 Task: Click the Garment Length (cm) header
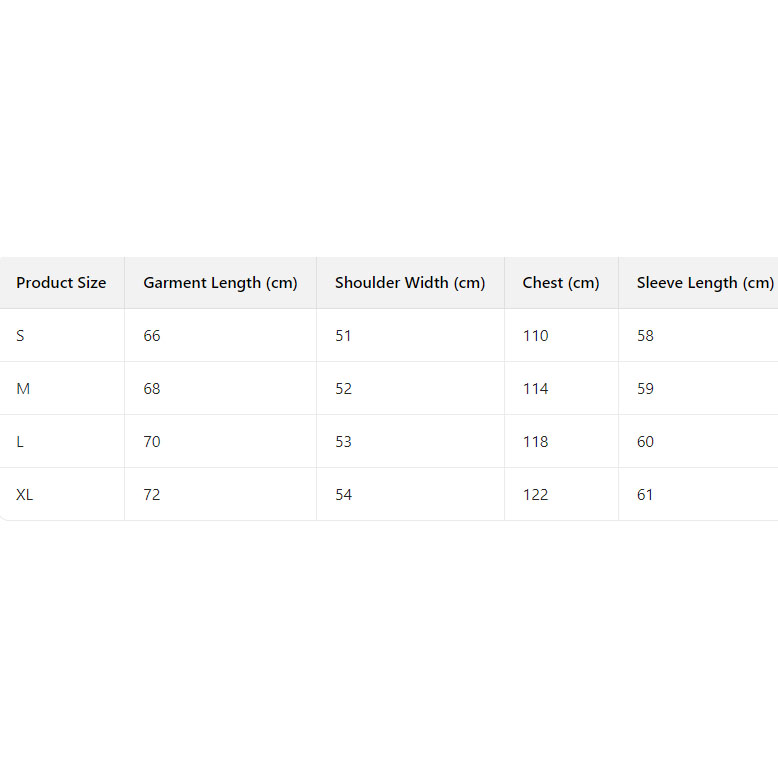[220, 283]
